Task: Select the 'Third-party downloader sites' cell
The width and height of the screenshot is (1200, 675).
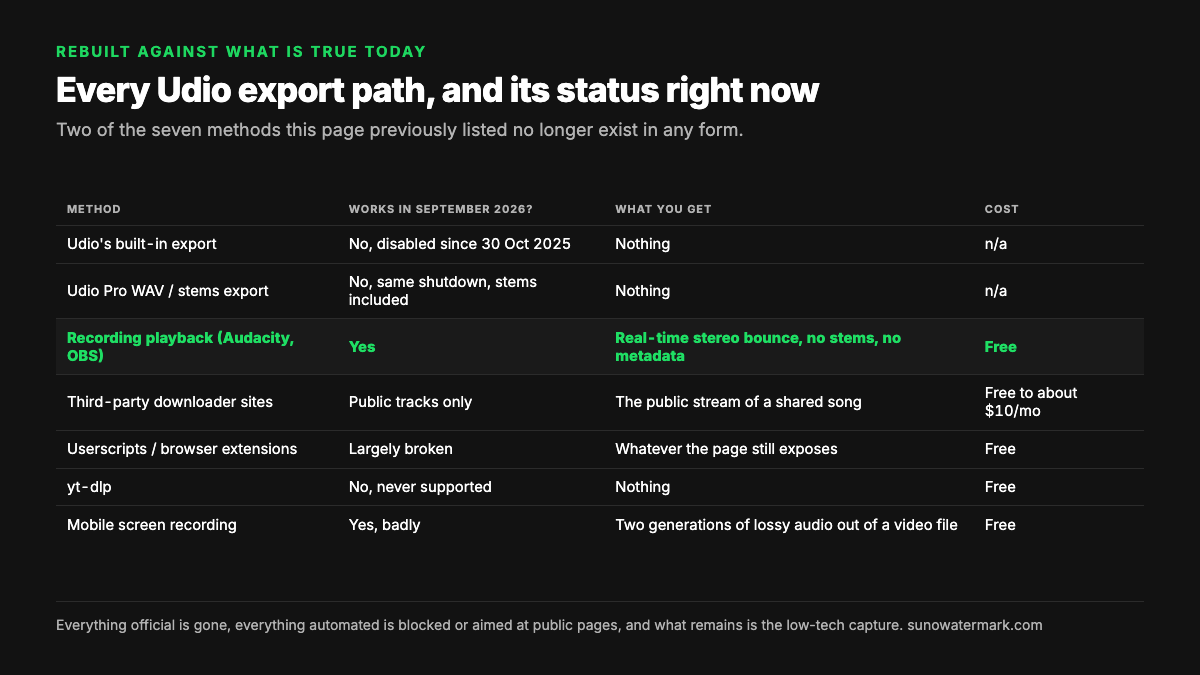Action: click(170, 402)
